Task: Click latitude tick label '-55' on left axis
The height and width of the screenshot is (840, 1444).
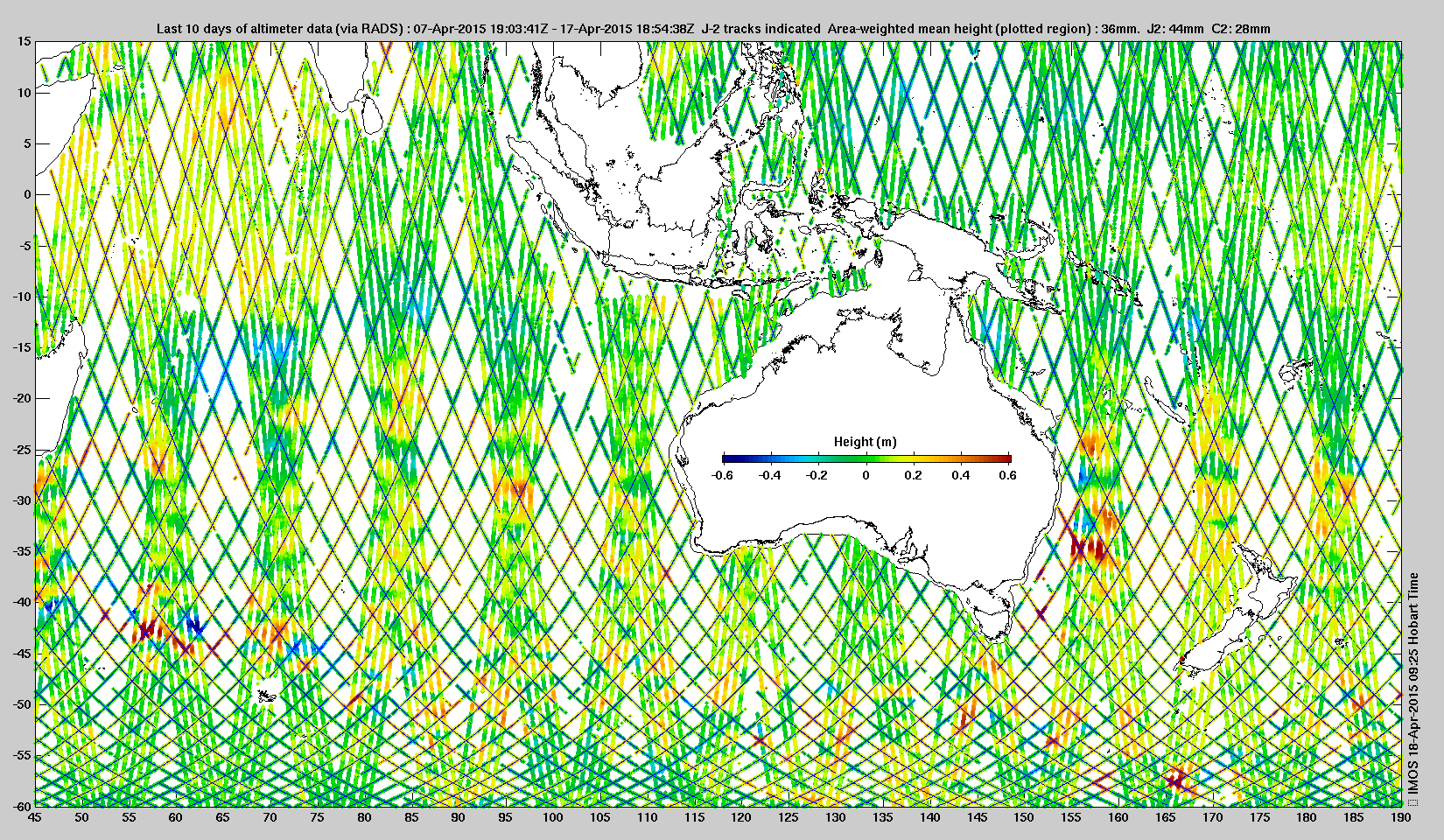Action: (23, 754)
